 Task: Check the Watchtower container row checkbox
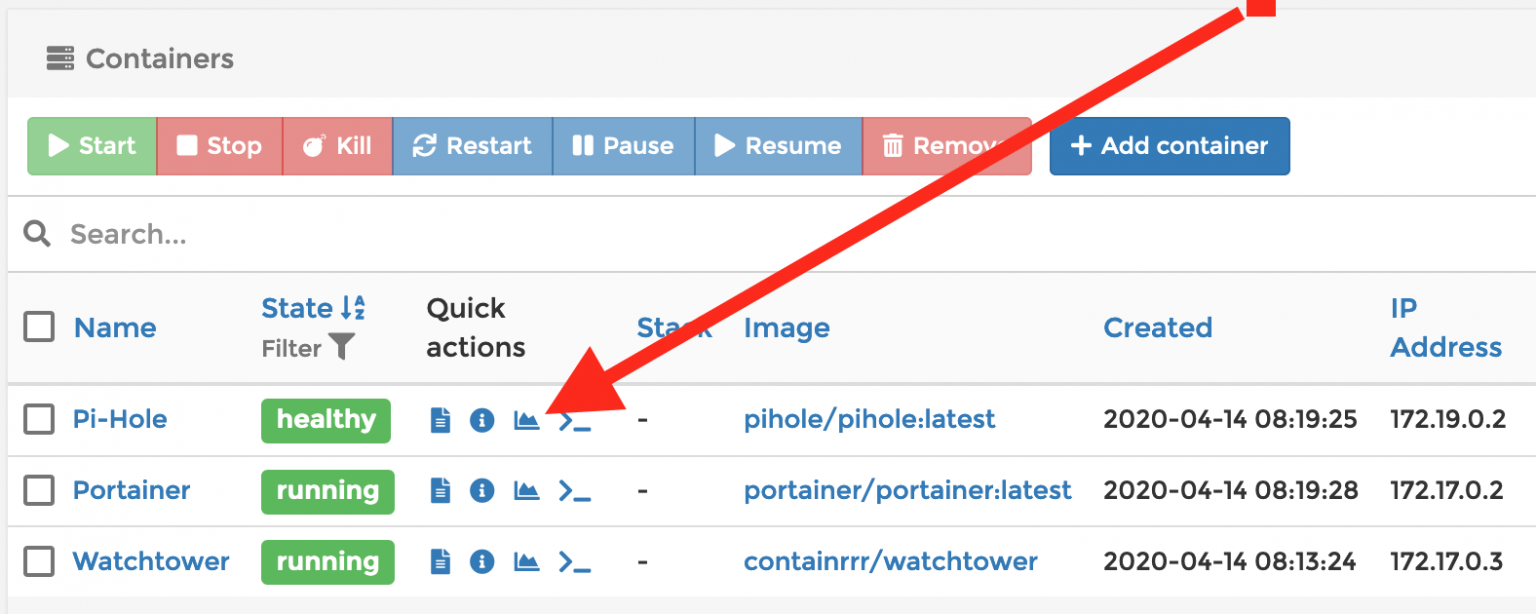pos(38,562)
